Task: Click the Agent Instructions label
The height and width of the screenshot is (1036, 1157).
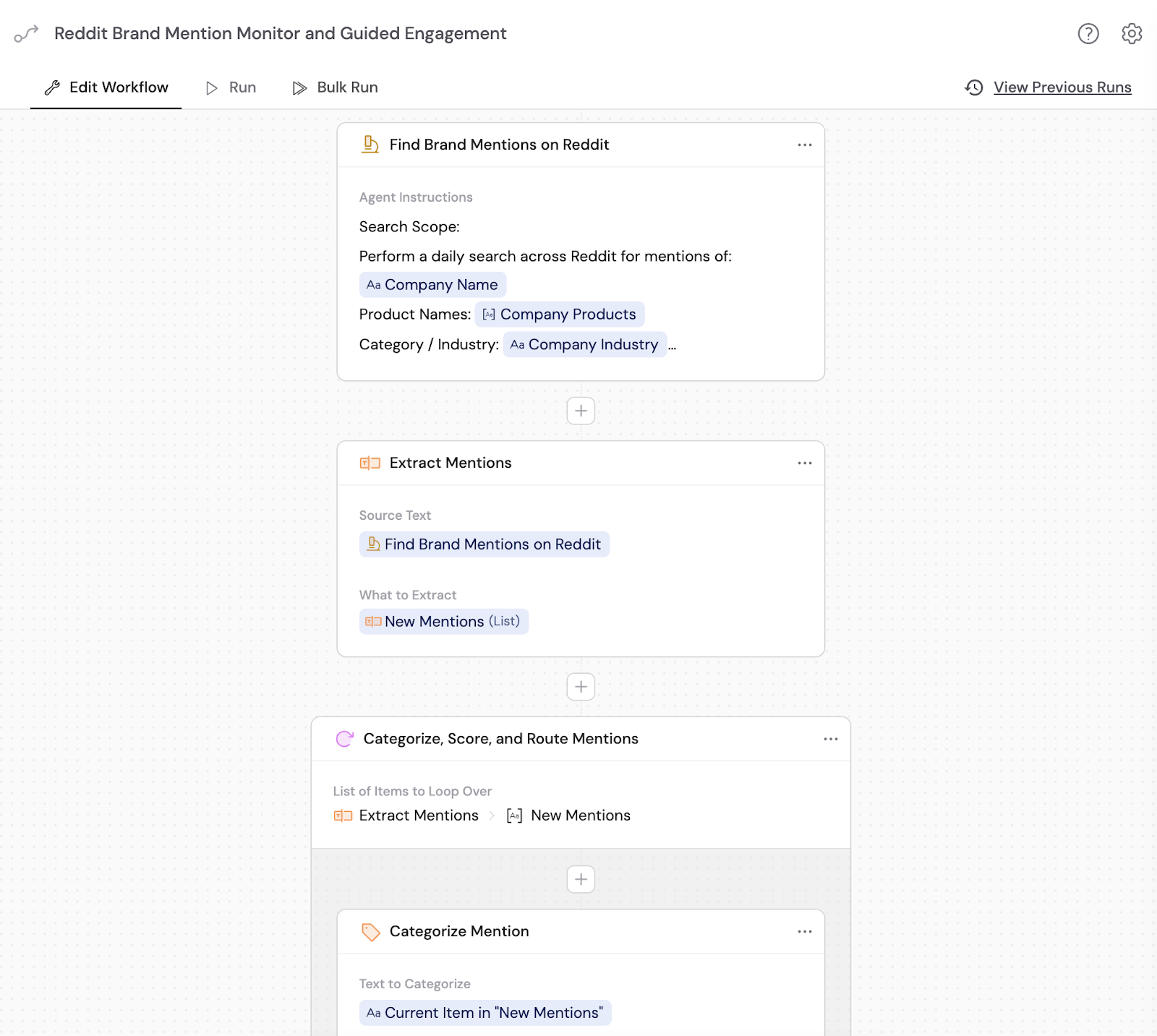Action: (x=416, y=197)
